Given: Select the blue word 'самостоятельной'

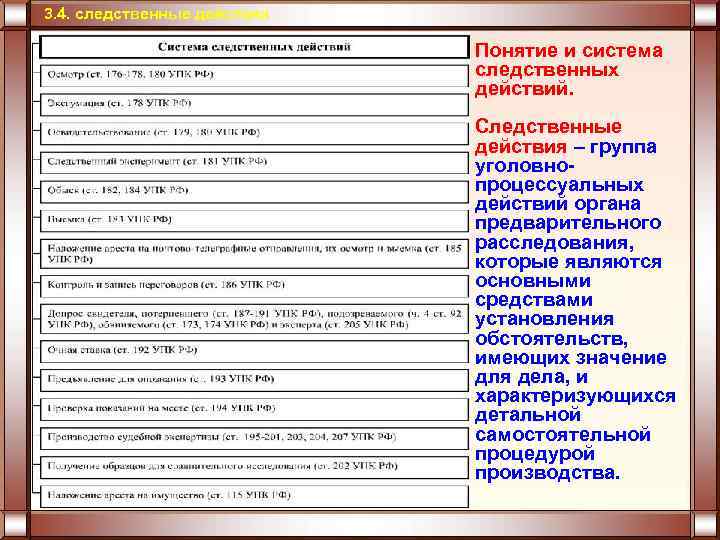Looking at the screenshot, I should pyautogui.click(x=563, y=434).
